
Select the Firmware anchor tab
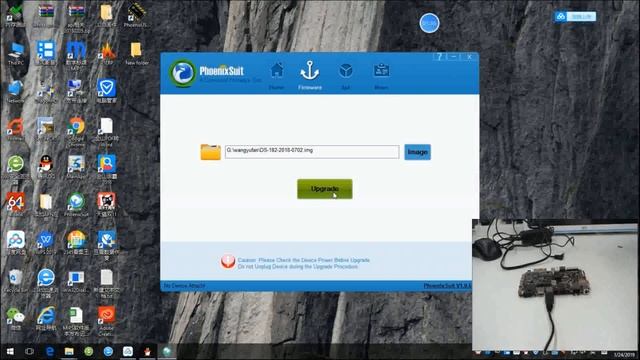[309, 76]
